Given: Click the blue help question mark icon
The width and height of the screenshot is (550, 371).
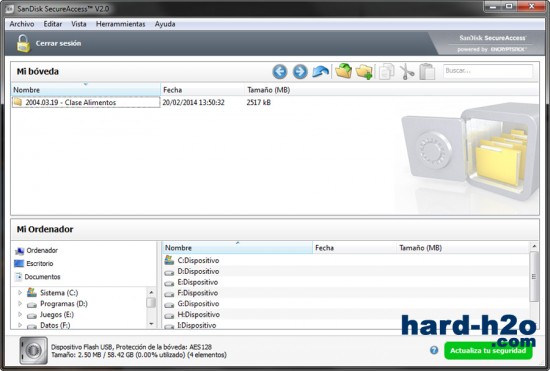Looking at the screenshot, I should click(x=434, y=350).
